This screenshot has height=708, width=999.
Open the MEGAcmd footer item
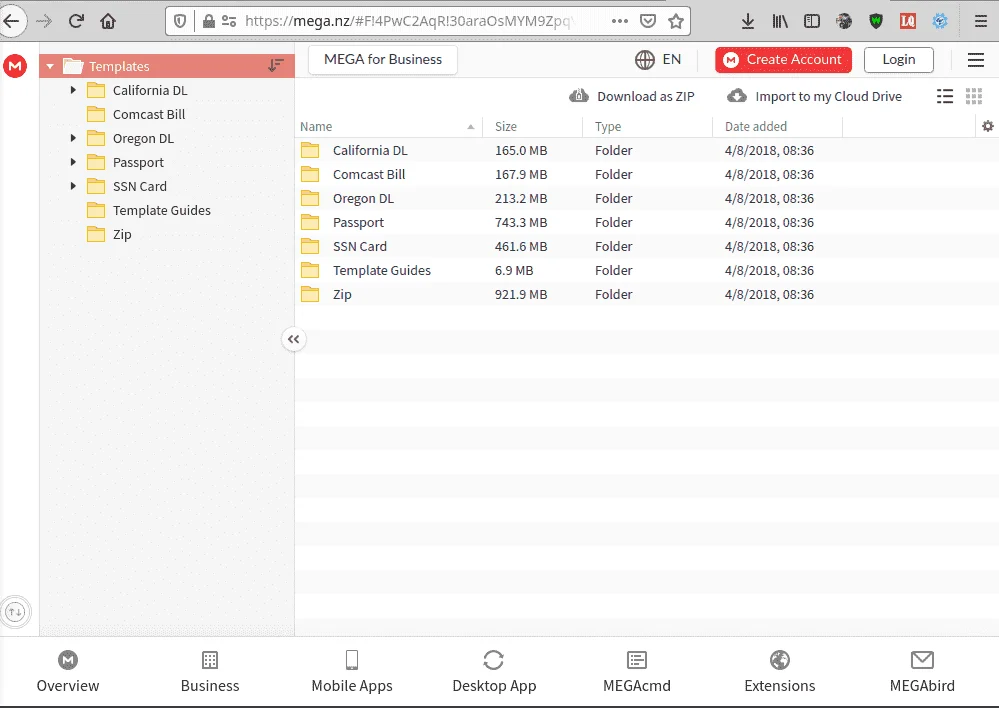tap(636, 672)
